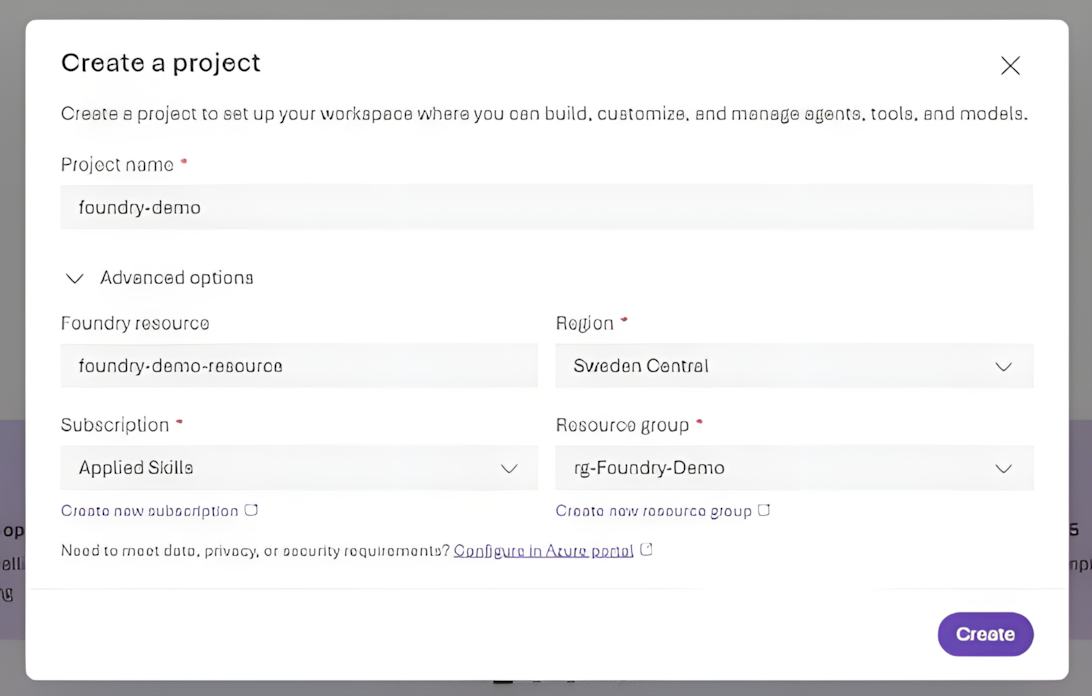Click the Create a project heading

tap(161, 63)
